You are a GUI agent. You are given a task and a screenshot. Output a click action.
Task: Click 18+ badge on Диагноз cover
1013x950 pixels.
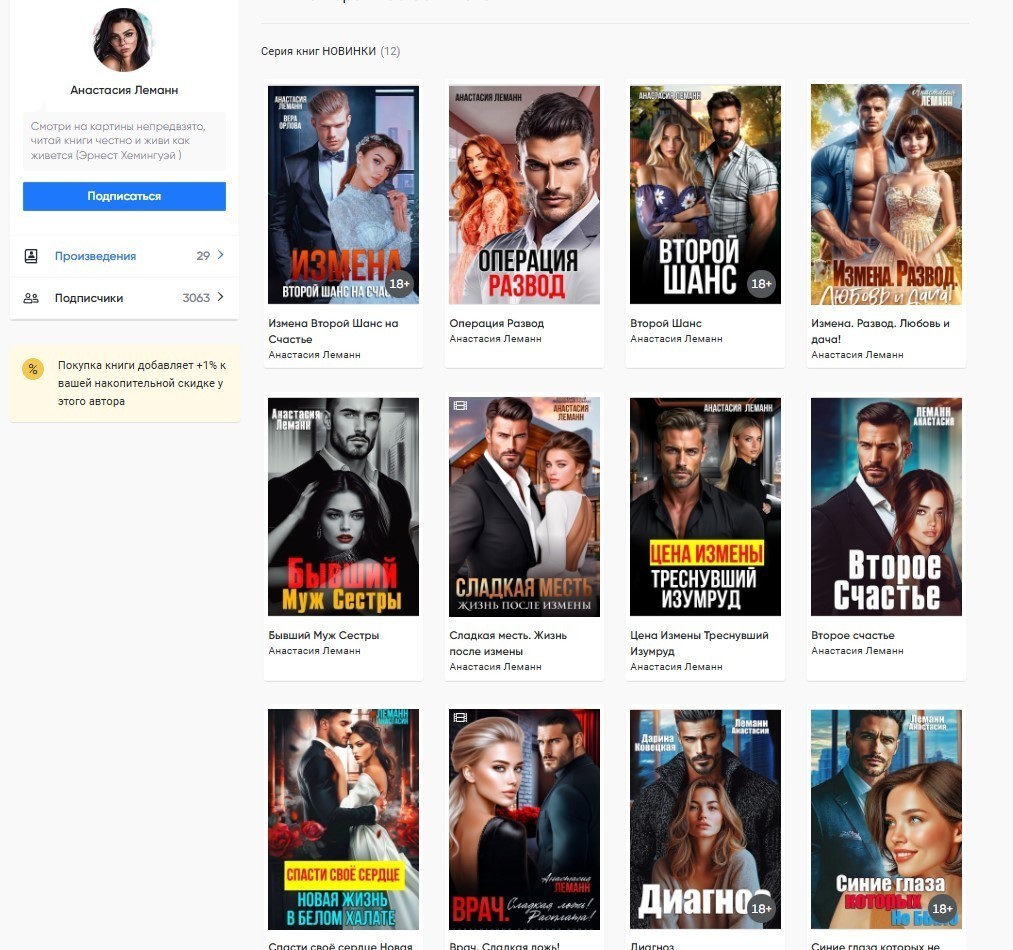click(761, 909)
